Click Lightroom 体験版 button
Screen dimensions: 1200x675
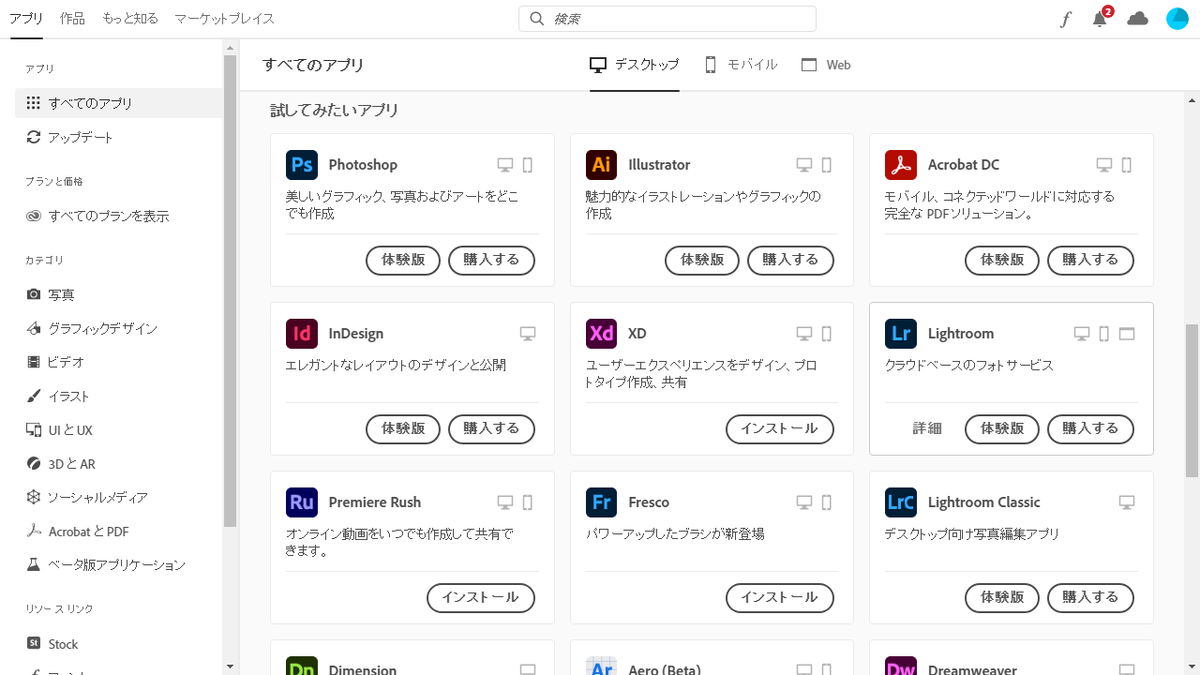pos(1002,429)
